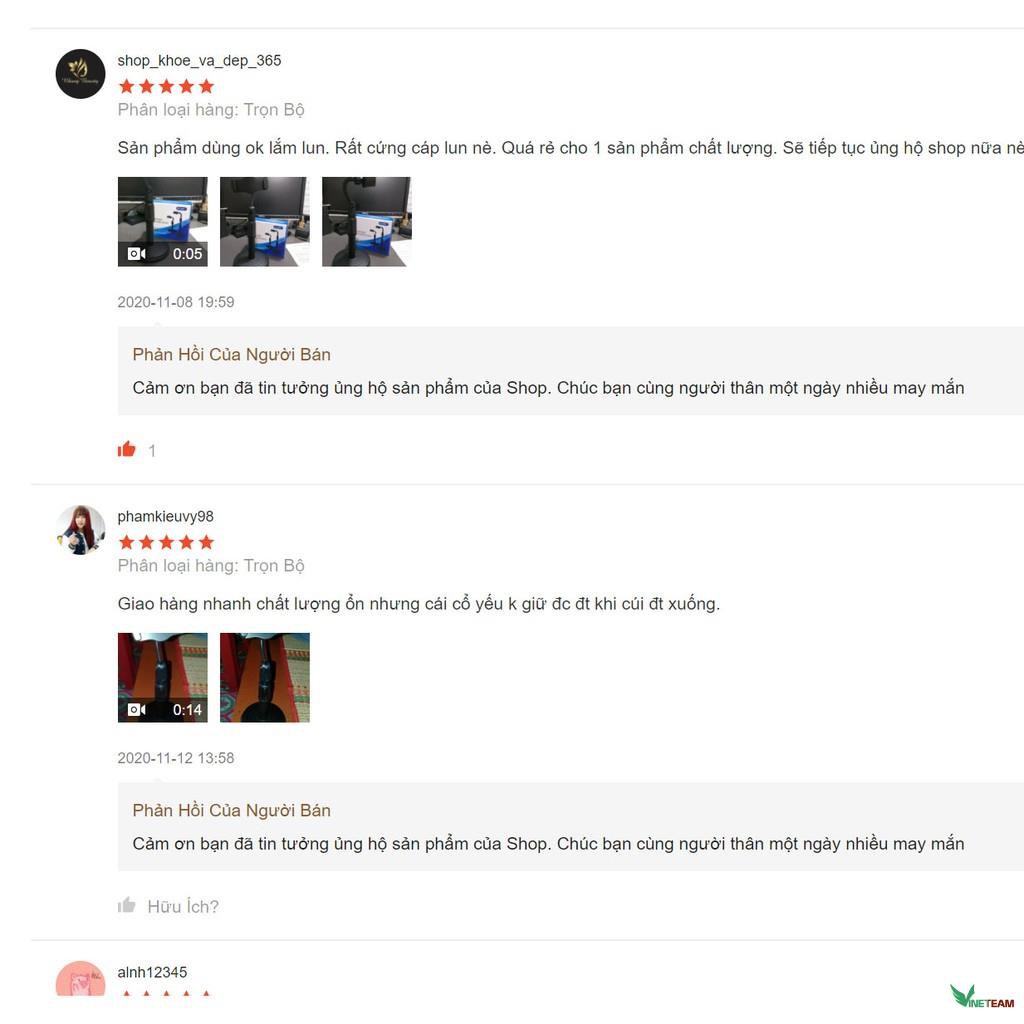The image size is (1024, 1024).
Task: Click username phamkieuvy98
Action: (x=165, y=517)
